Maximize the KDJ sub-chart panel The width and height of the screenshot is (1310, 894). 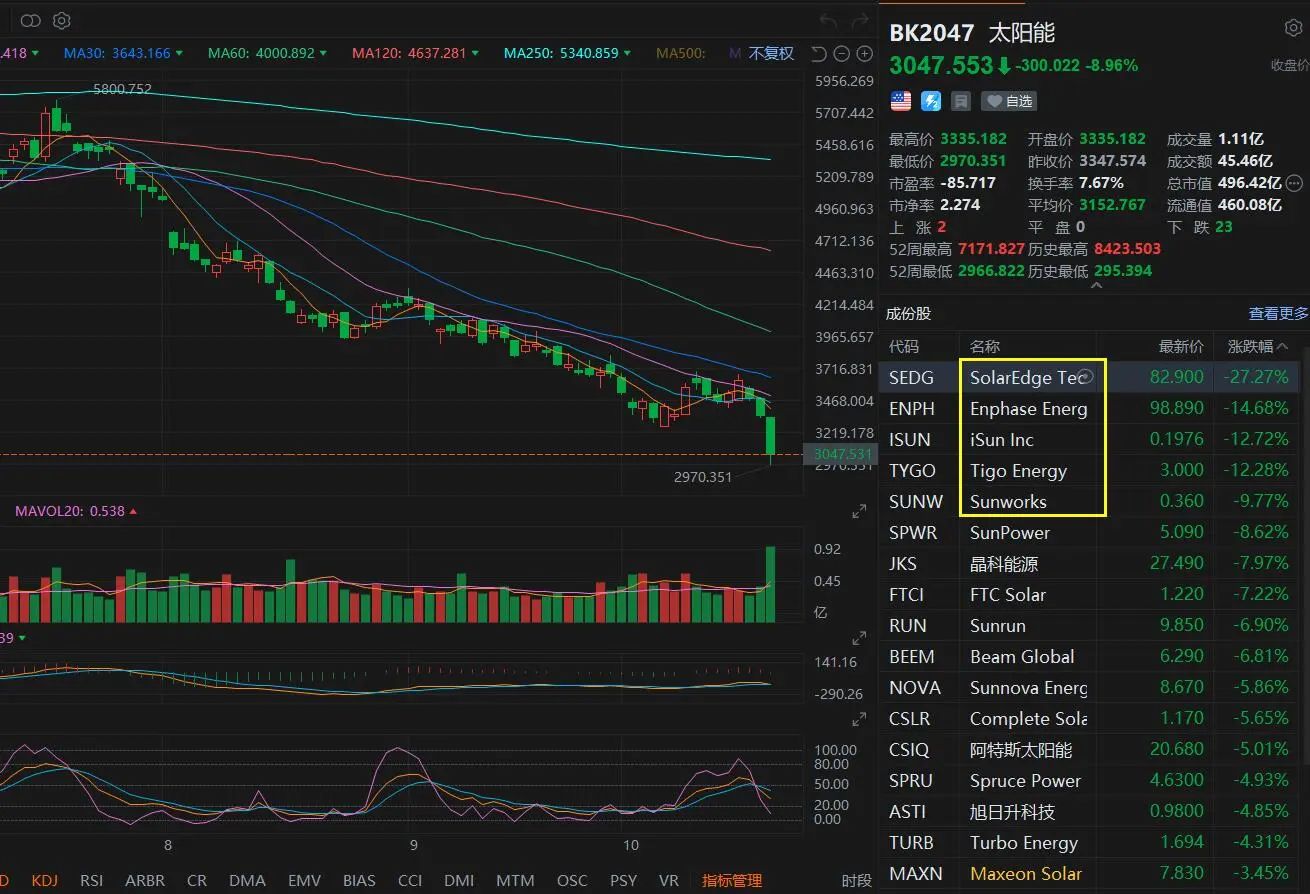point(858,720)
